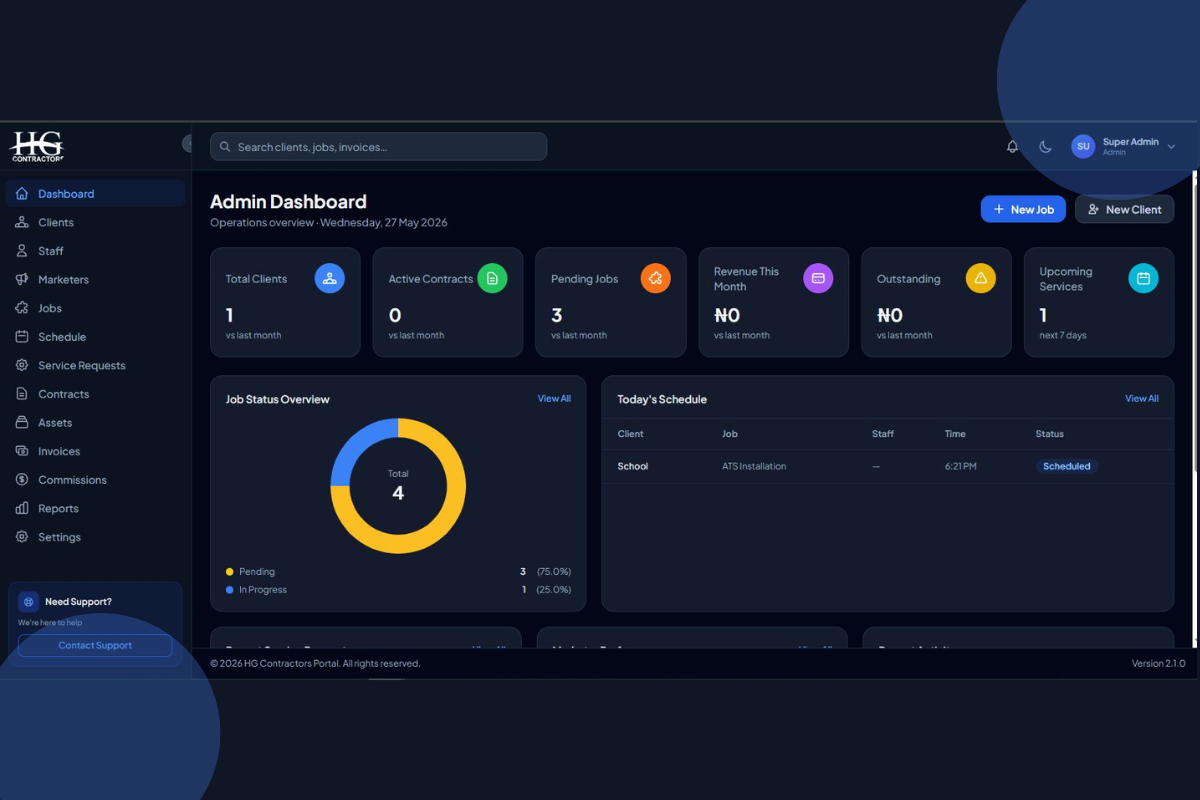The width and height of the screenshot is (1200, 800).
Task: Click the Invoices icon in sidebar
Action: point(22,451)
